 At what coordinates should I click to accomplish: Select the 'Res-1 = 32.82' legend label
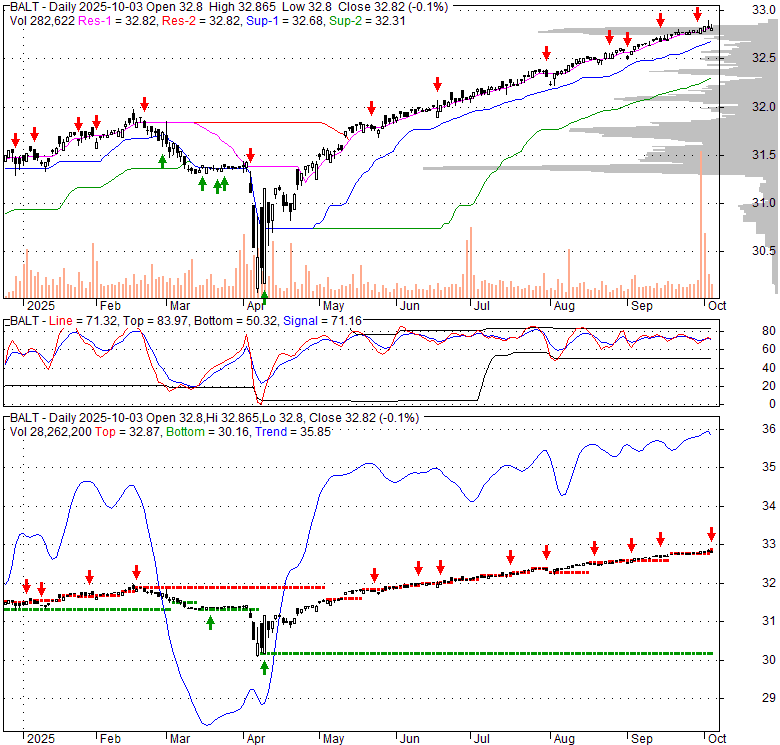coord(118,21)
